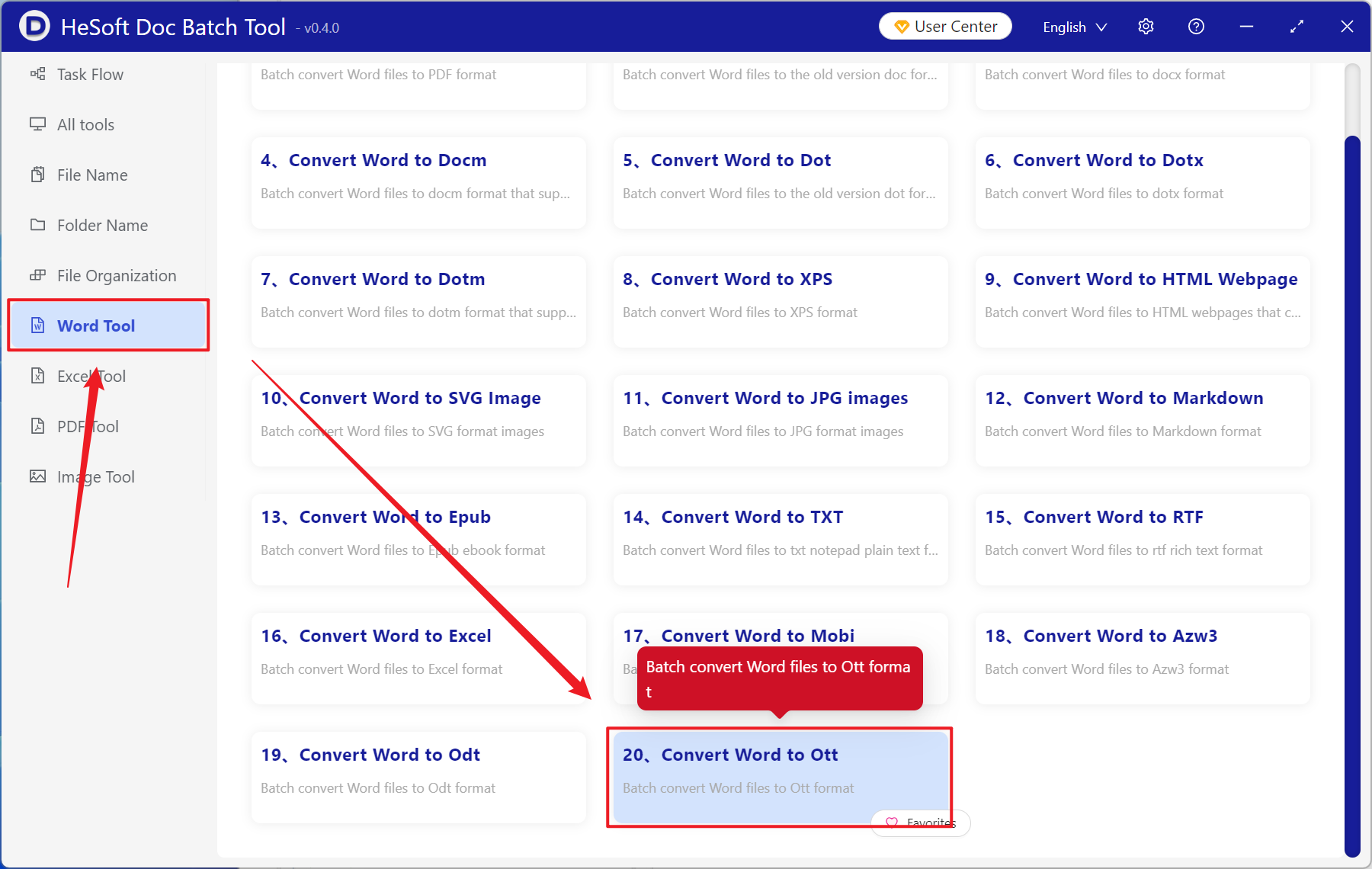Click 'Batch convert Word files to PDF format' card
Screen dimensions: 1372x869
[x=418, y=85]
